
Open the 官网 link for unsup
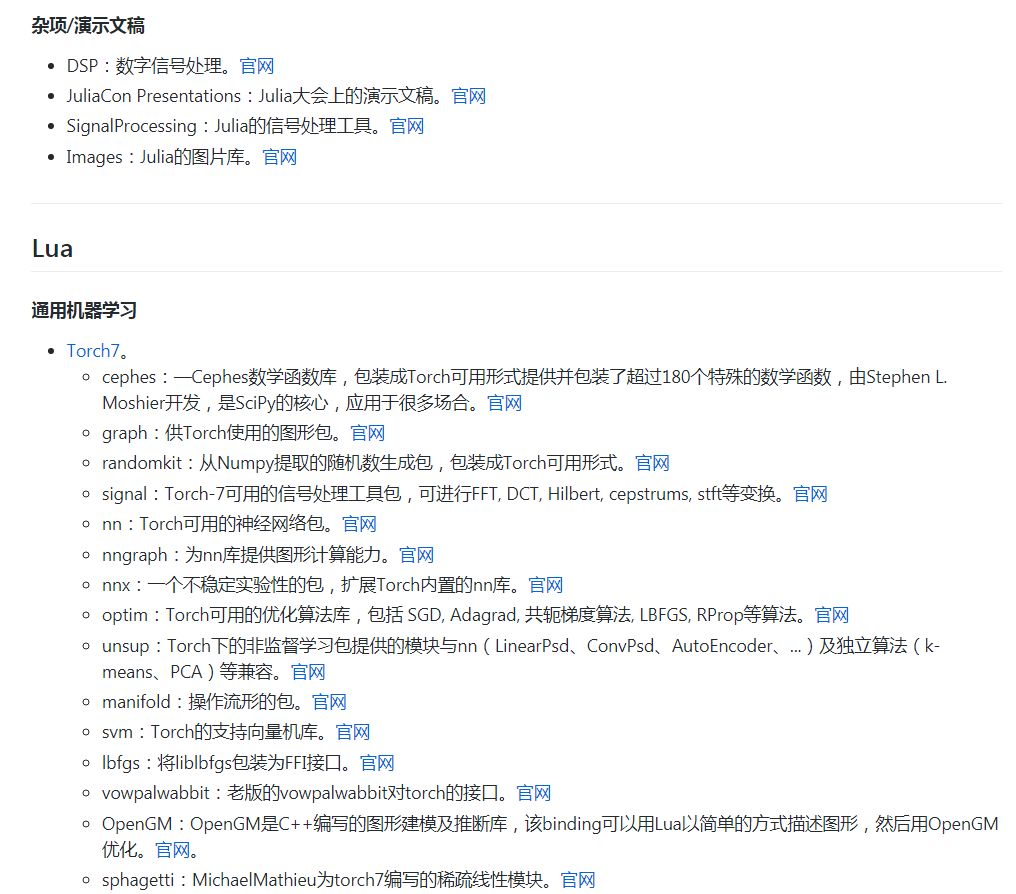point(308,672)
